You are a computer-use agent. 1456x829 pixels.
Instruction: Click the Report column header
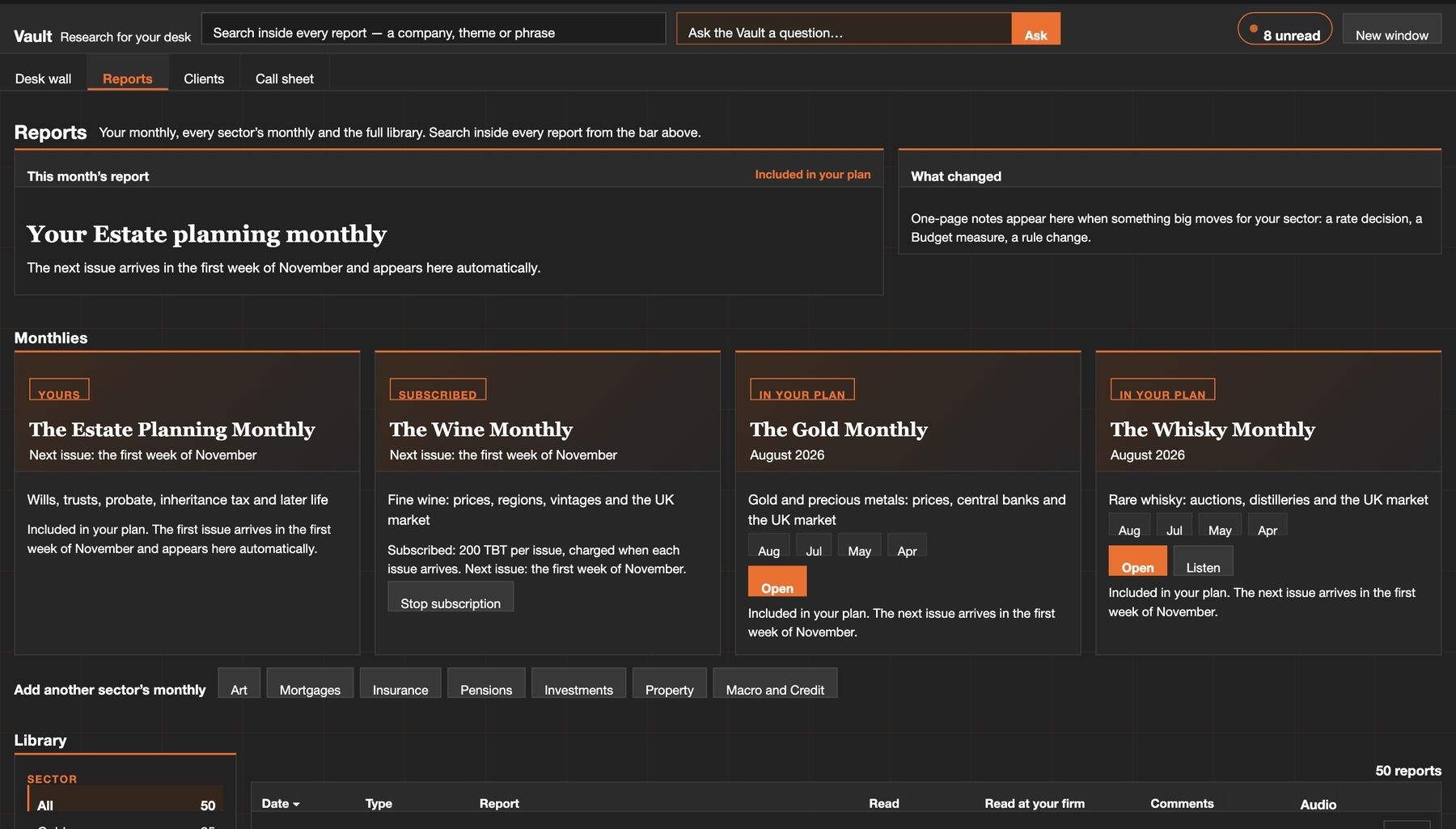[x=499, y=803]
